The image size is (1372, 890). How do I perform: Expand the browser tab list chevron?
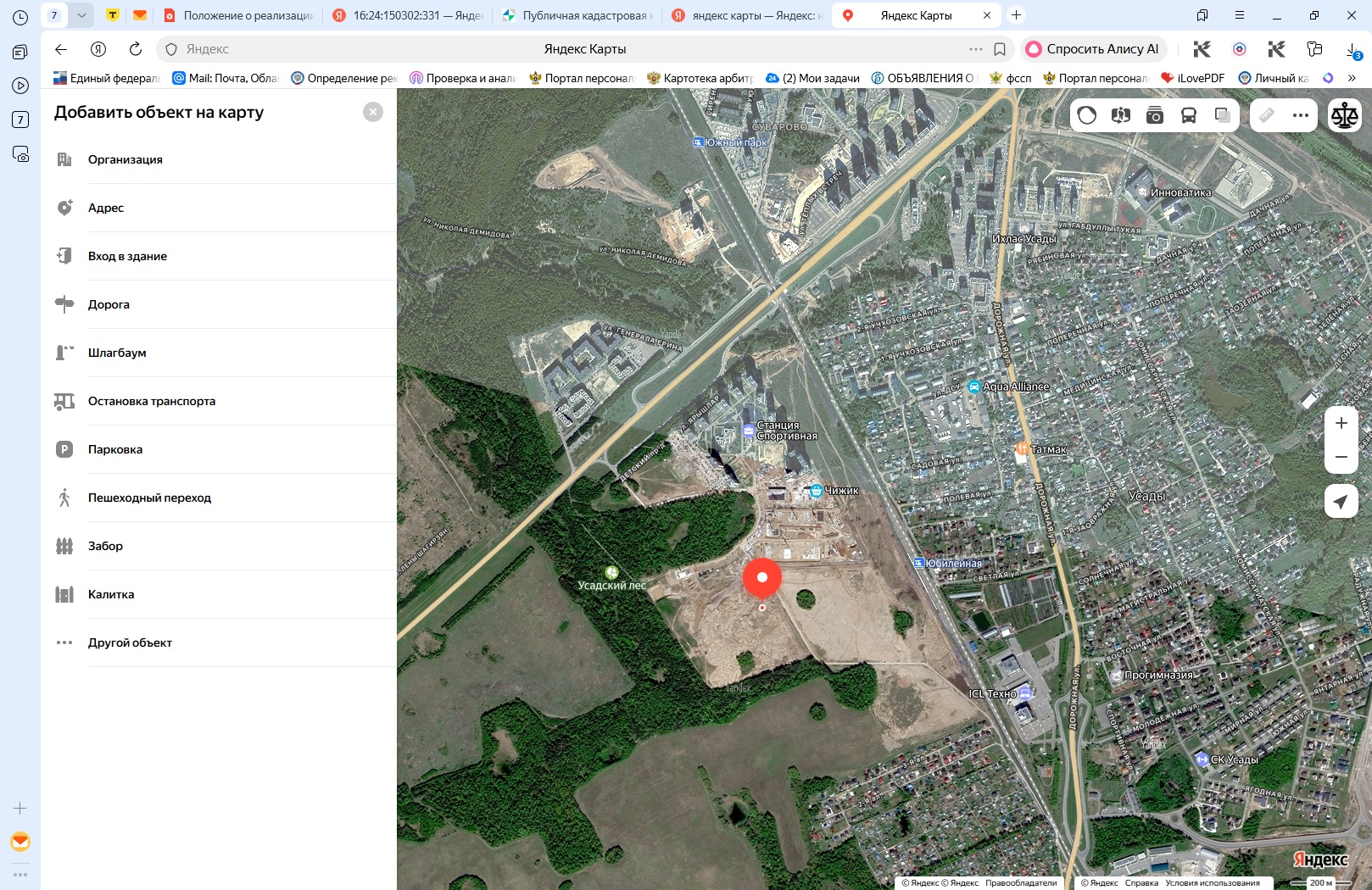click(81, 15)
